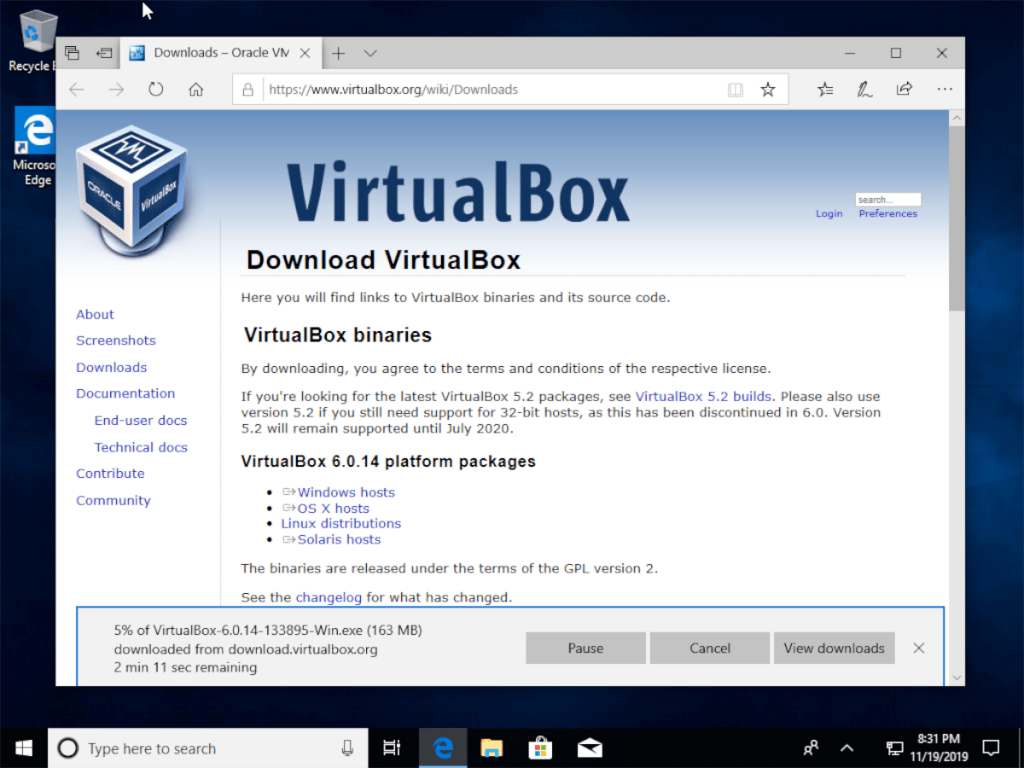
Task: Click inside the address bar
Action: (x=450, y=89)
